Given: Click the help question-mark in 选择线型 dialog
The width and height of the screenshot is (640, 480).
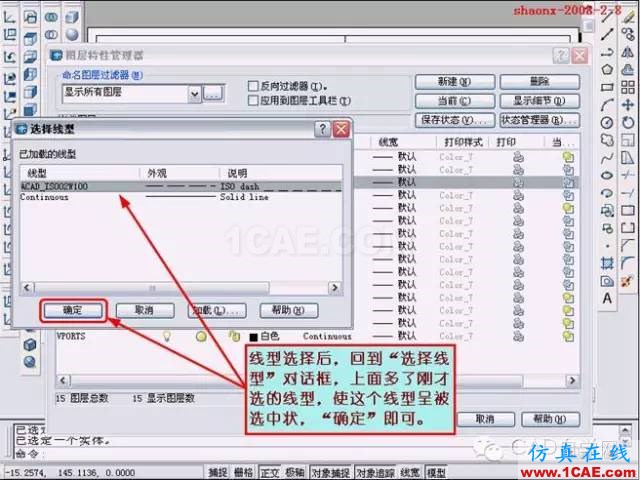Looking at the screenshot, I should tap(322, 129).
